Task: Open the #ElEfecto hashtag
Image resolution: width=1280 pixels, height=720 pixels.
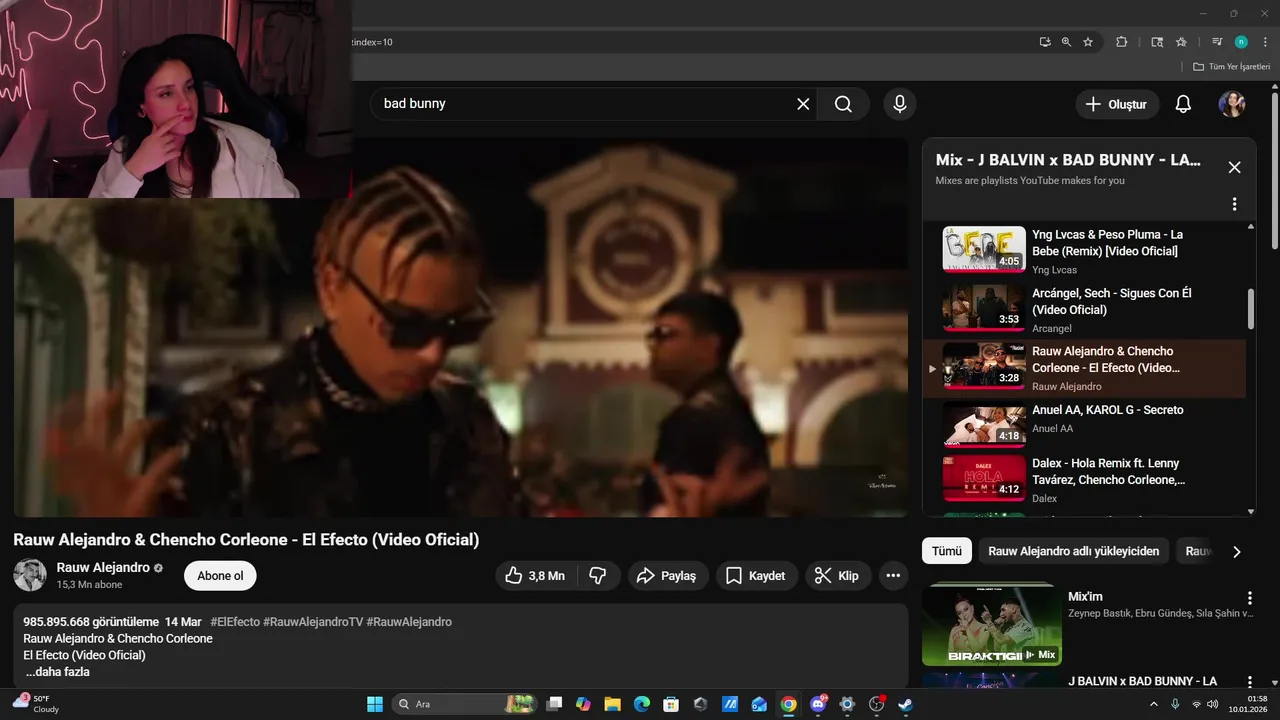Action: click(x=234, y=621)
